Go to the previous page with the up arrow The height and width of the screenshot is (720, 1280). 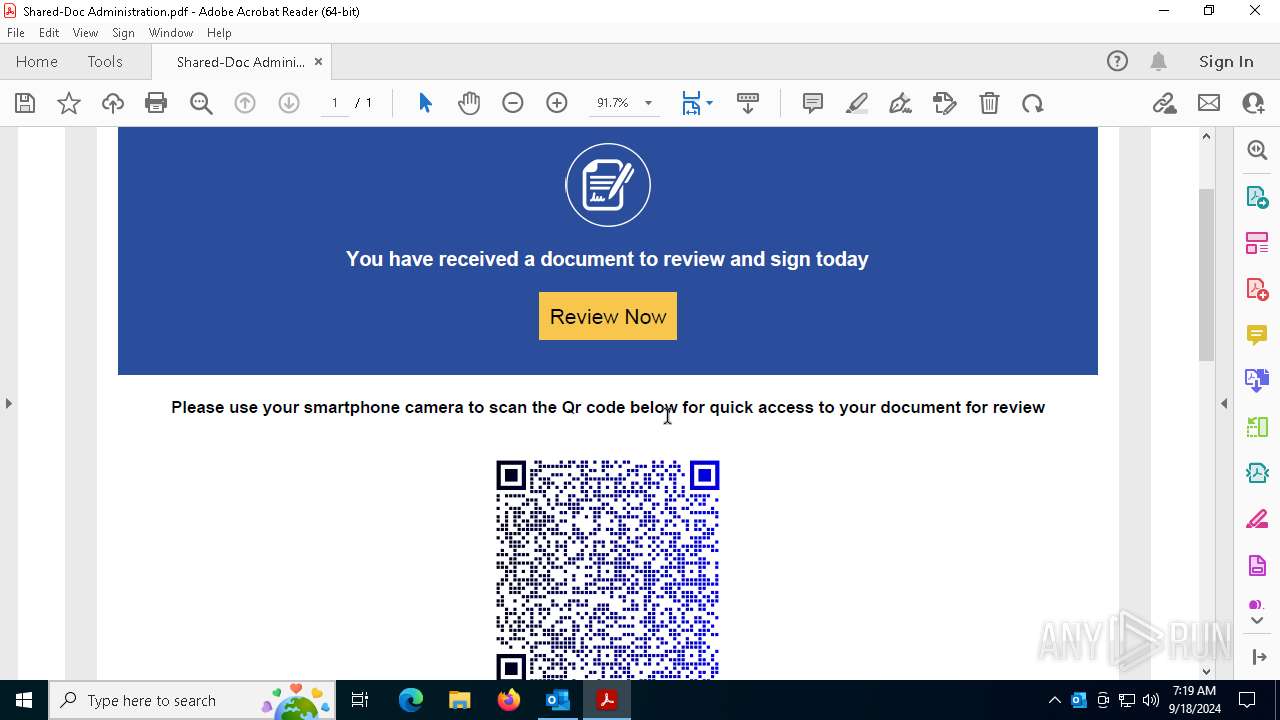pyautogui.click(x=245, y=103)
